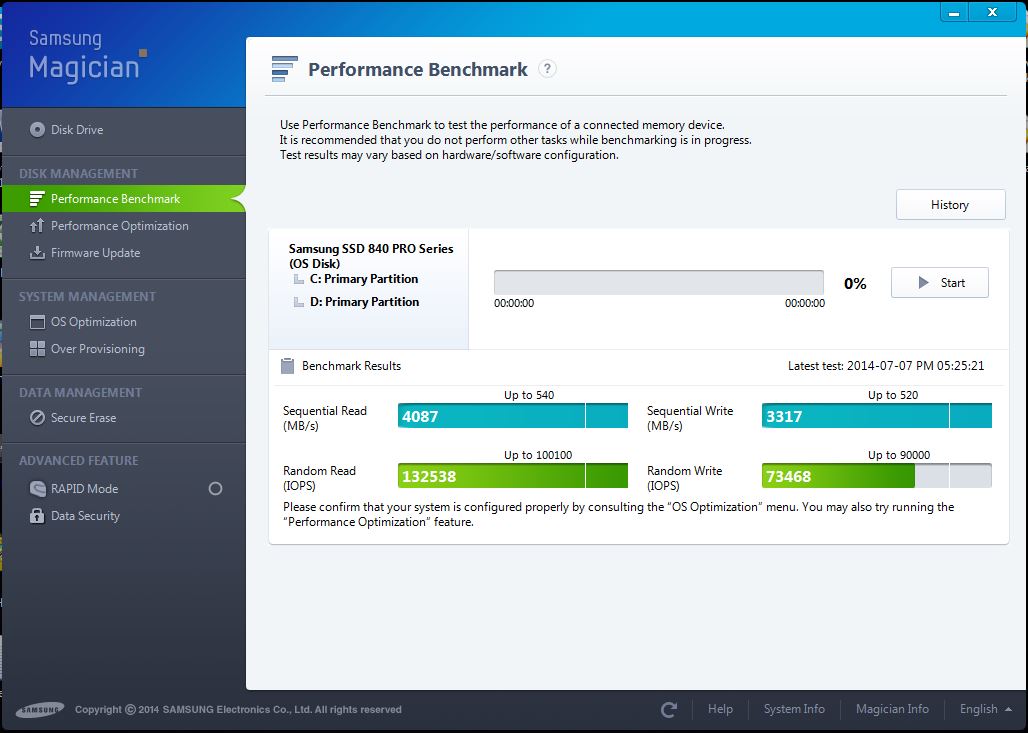
Task: Open the System Info link
Action: [x=794, y=709]
